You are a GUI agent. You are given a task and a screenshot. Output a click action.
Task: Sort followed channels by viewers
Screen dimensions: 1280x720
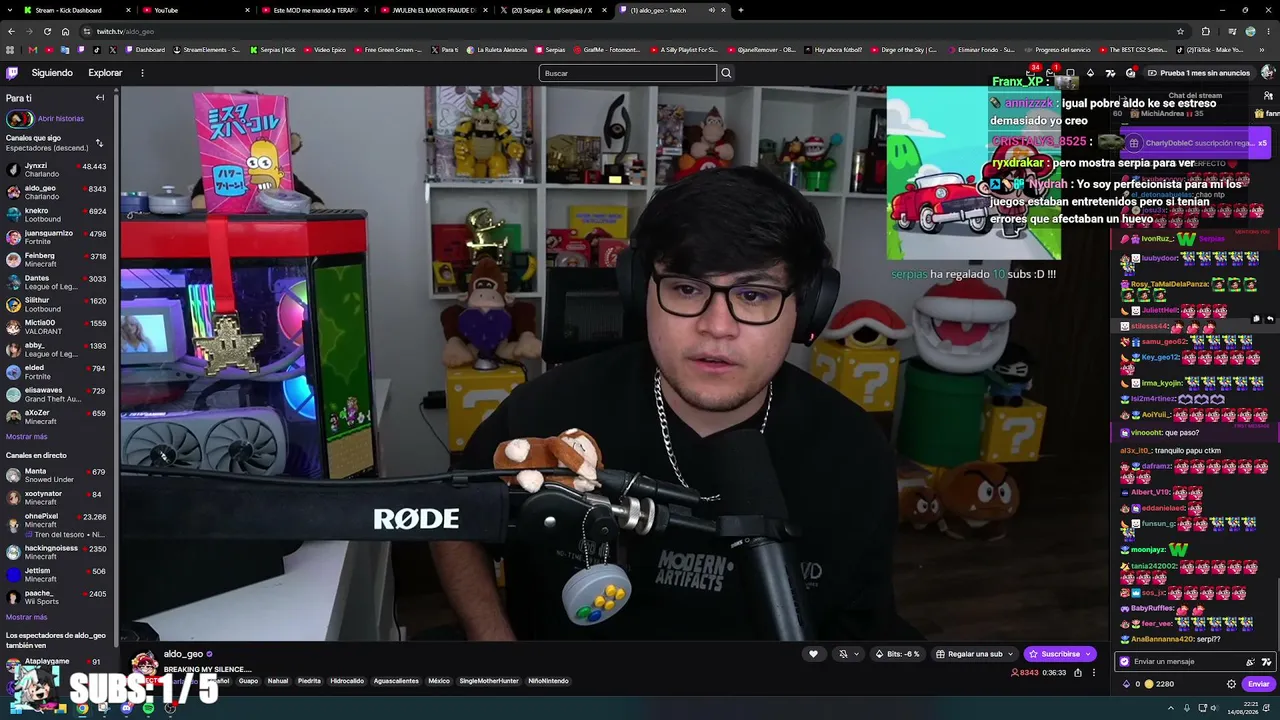(99, 143)
